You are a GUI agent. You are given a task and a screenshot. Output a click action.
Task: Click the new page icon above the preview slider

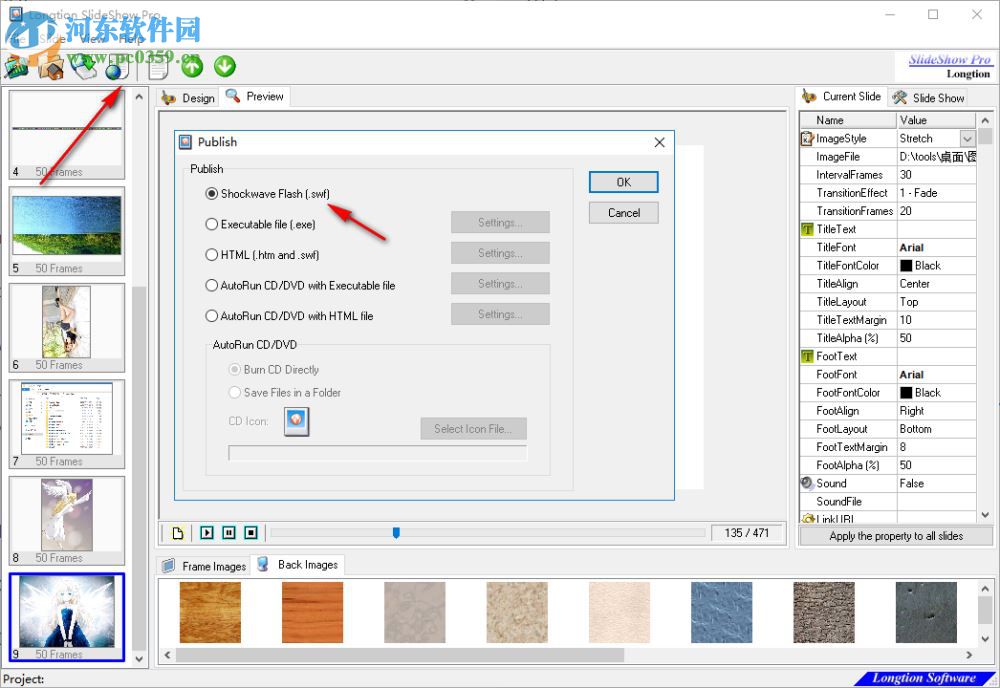[x=177, y=532]
